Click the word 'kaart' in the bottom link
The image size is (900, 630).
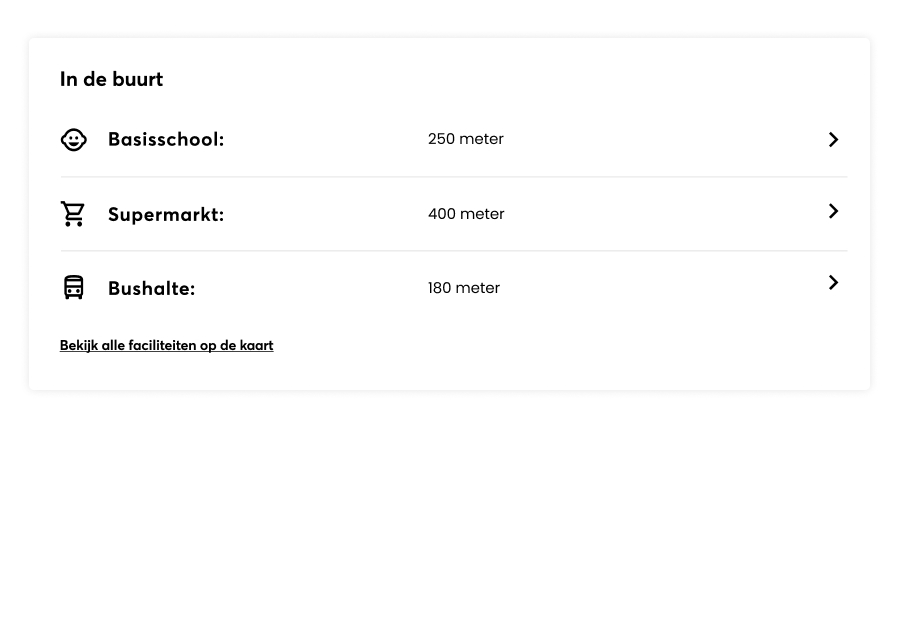click(256, 346)
